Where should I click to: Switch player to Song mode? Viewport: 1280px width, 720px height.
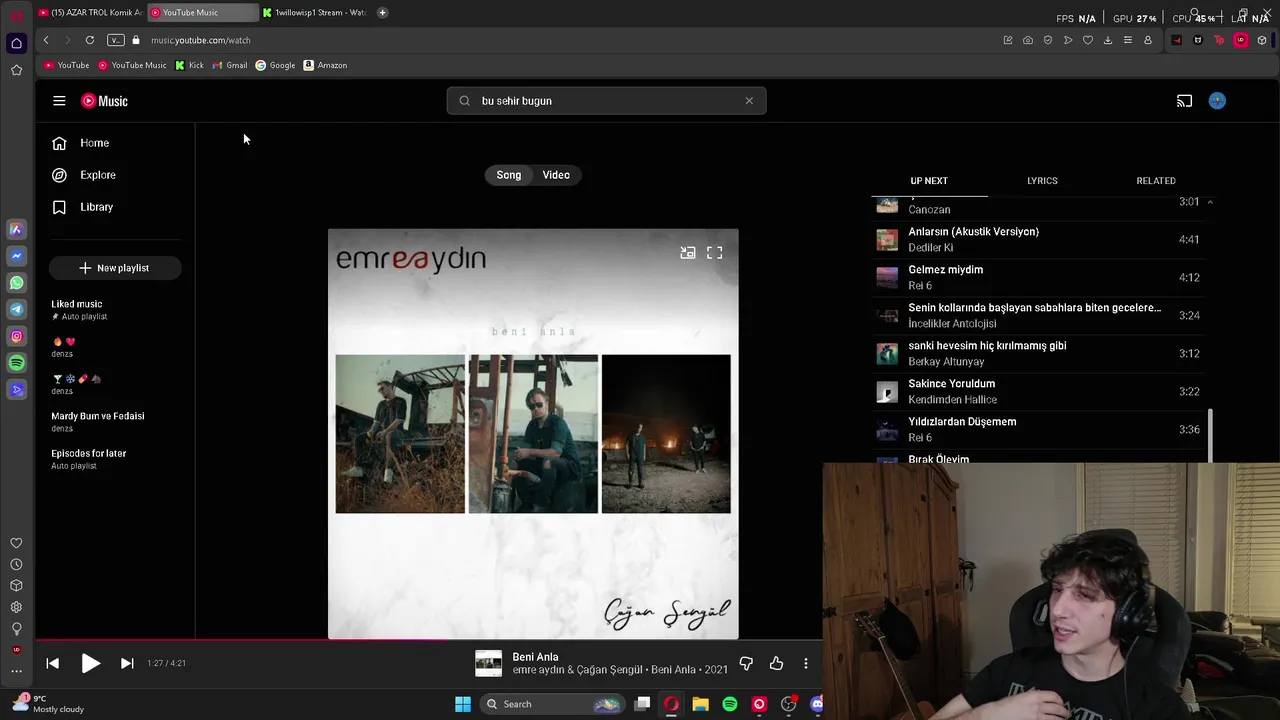pyautogui.click(x=509, y=175)
